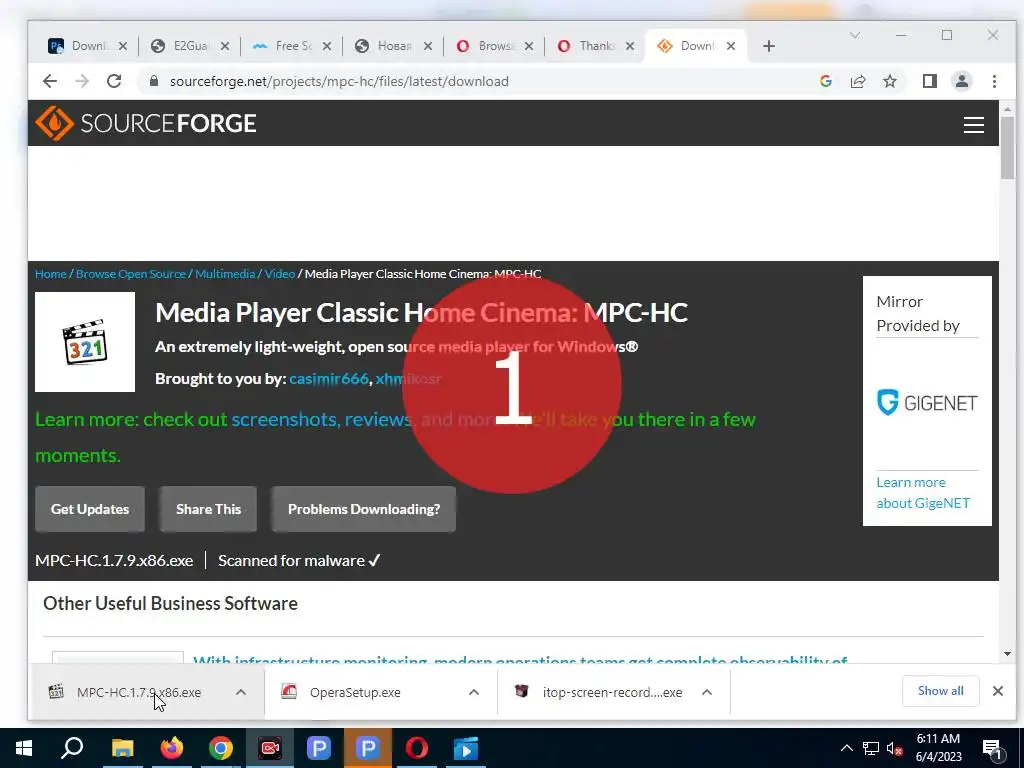
Task: Click the page vertical scrollbar thumb
Action: 1007,148
